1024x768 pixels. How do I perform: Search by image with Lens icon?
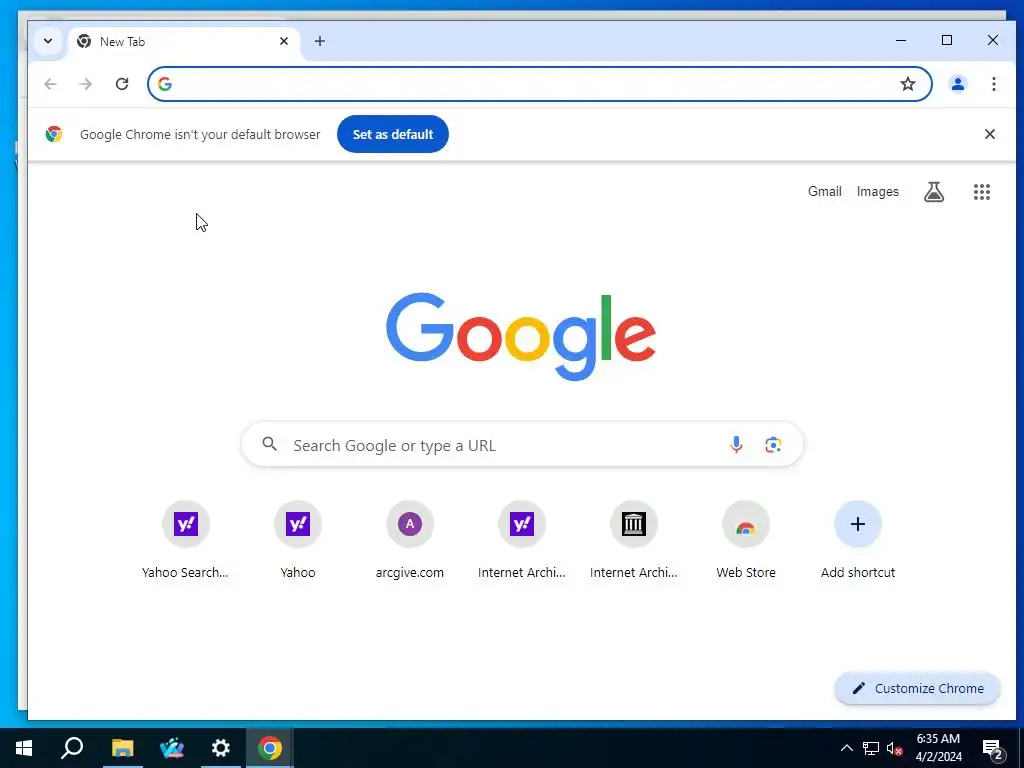click(773, 445)
